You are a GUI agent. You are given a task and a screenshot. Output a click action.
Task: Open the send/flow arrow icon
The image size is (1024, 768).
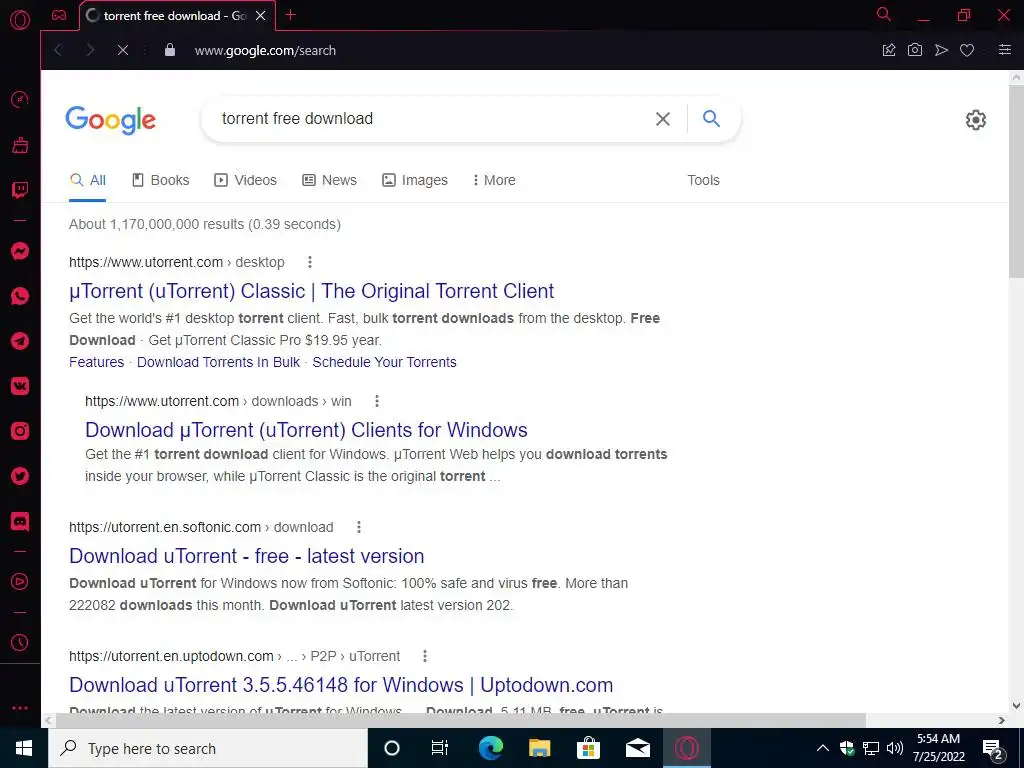click(941, 50)
